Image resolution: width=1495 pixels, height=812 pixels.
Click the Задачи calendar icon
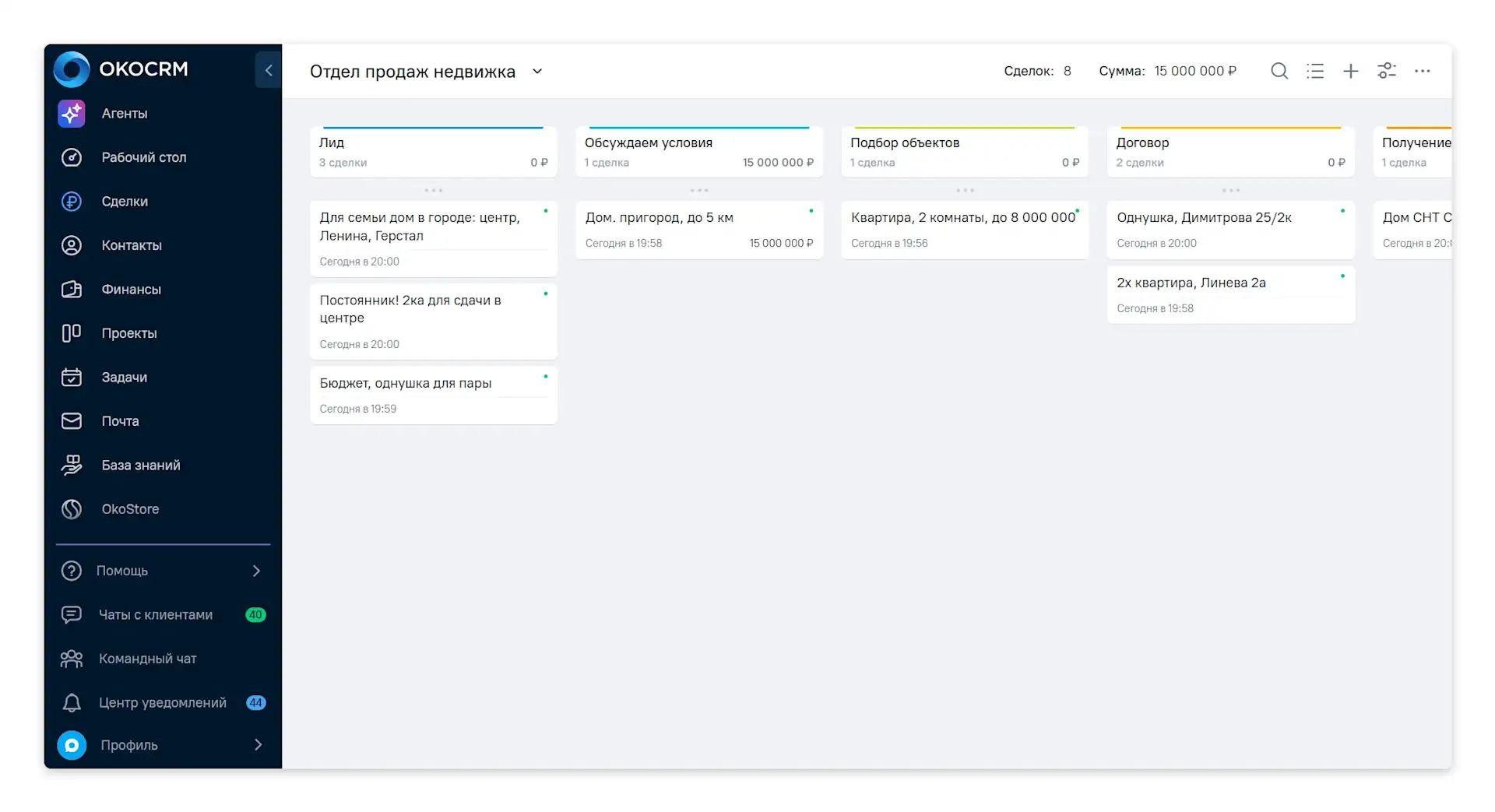[72, 378]
